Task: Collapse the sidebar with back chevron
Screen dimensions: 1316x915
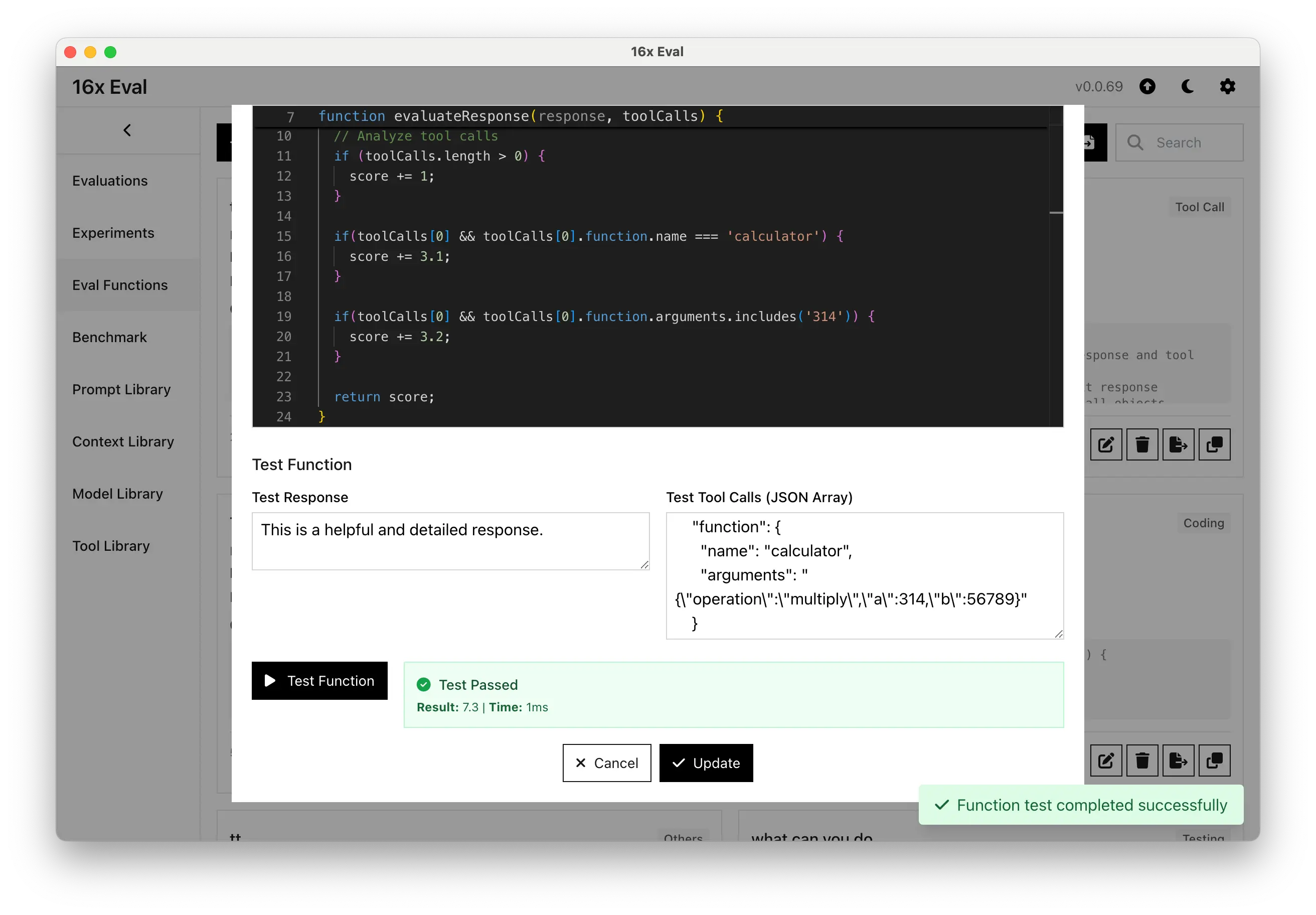Action: (x=127, y=130)
